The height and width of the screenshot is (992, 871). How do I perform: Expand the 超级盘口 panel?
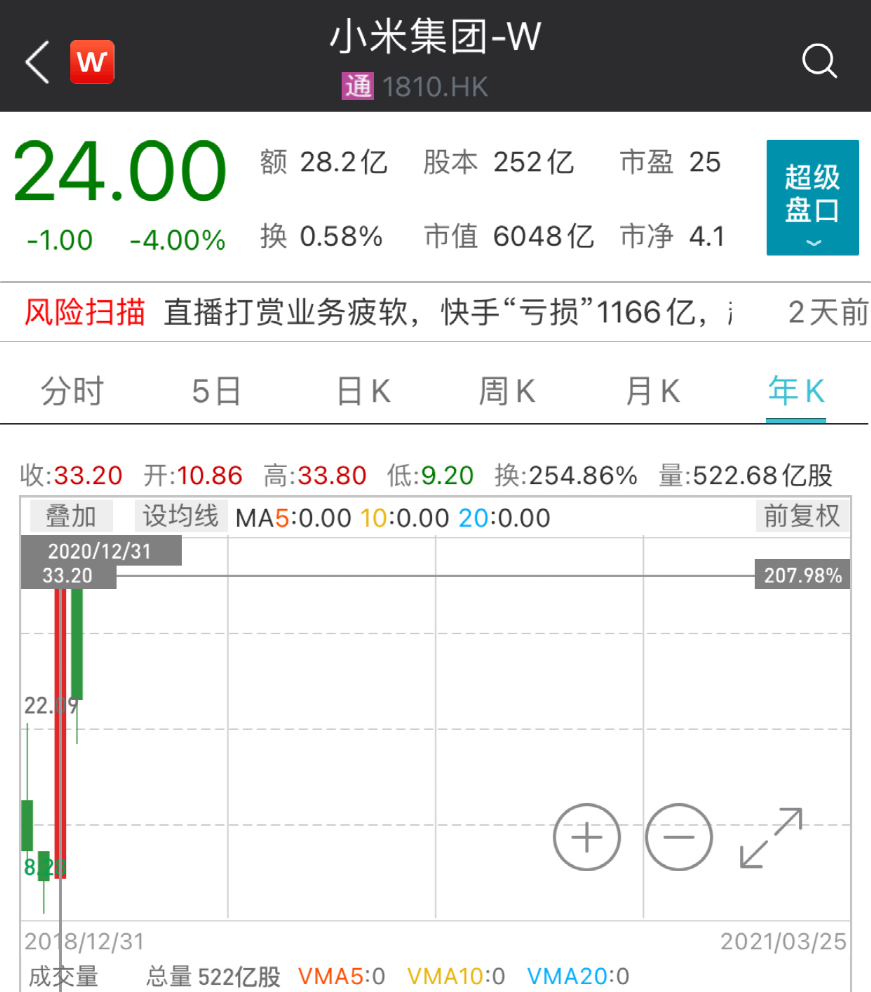pyautogui.click(x=813, y=197)
